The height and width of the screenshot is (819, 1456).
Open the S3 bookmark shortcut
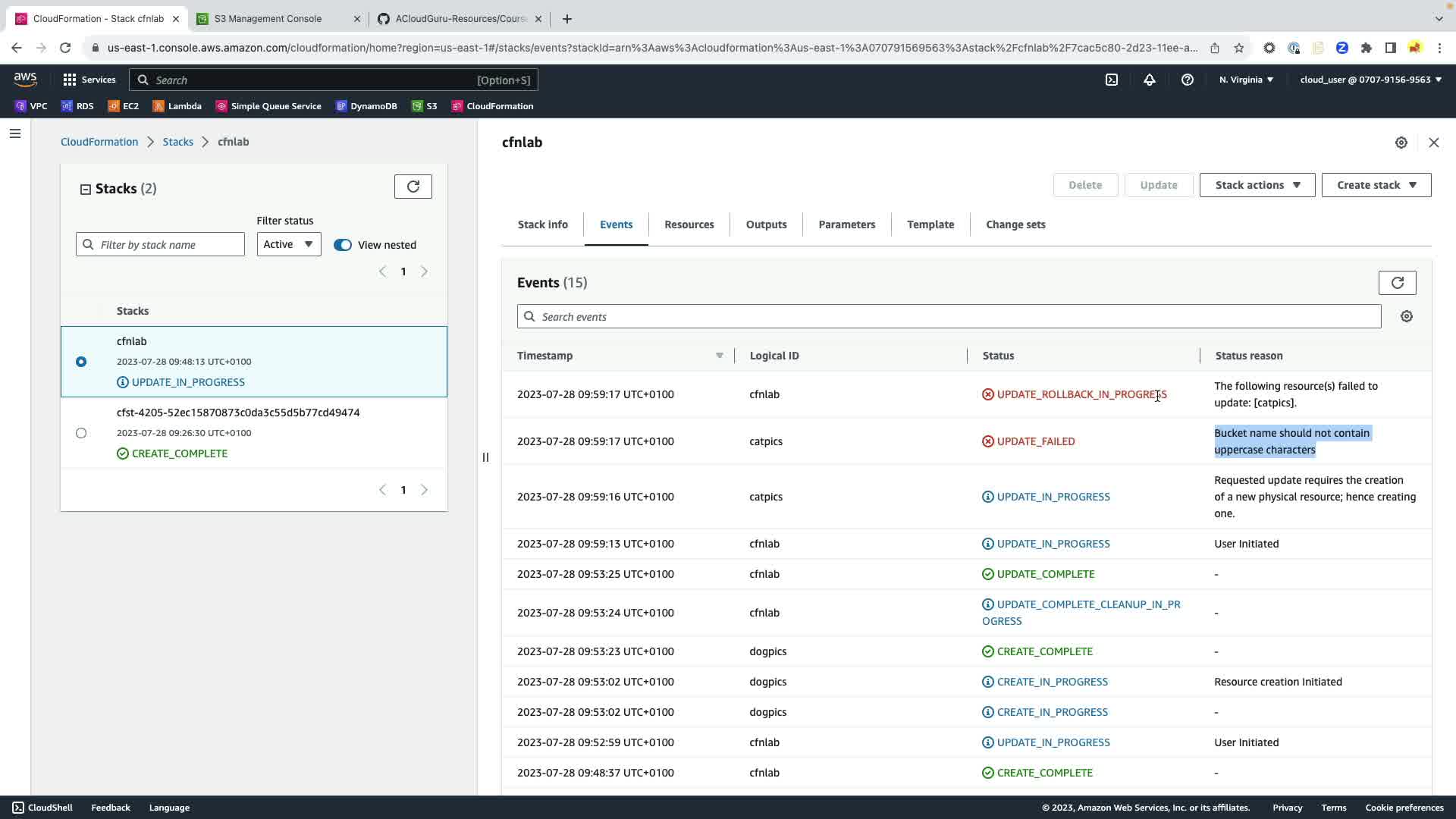(x=425, y=106)
